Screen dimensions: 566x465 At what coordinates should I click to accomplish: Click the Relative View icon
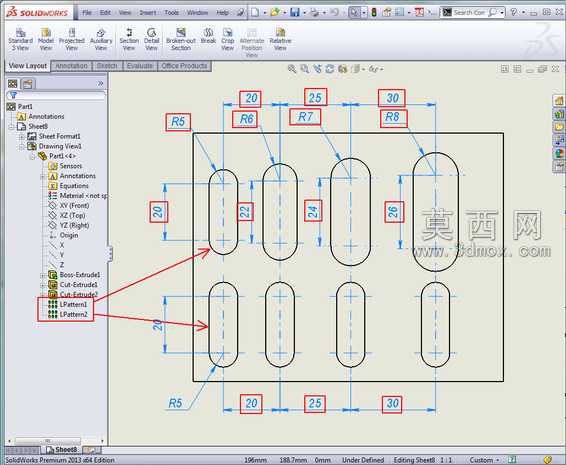(x=280, y=39)
